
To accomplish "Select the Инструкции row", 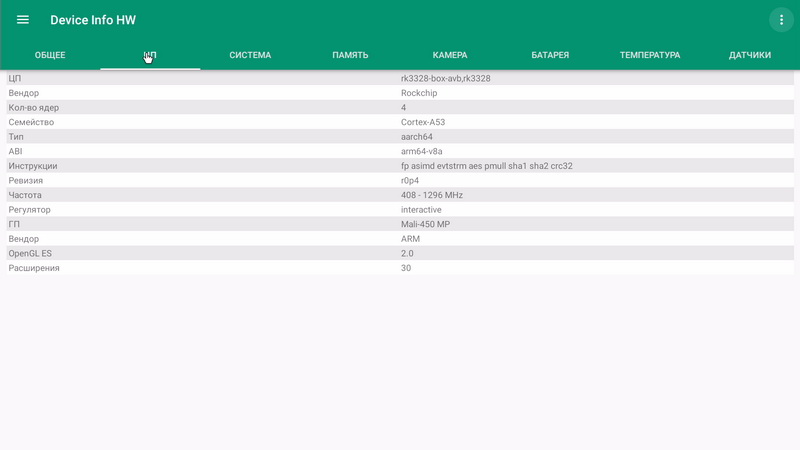I will tap(400, 166).
